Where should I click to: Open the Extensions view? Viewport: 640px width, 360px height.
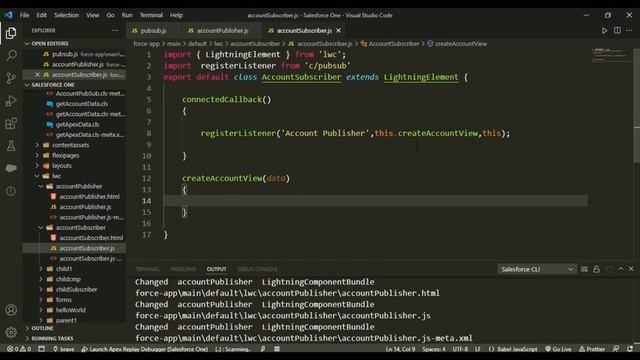click(11, 123)
